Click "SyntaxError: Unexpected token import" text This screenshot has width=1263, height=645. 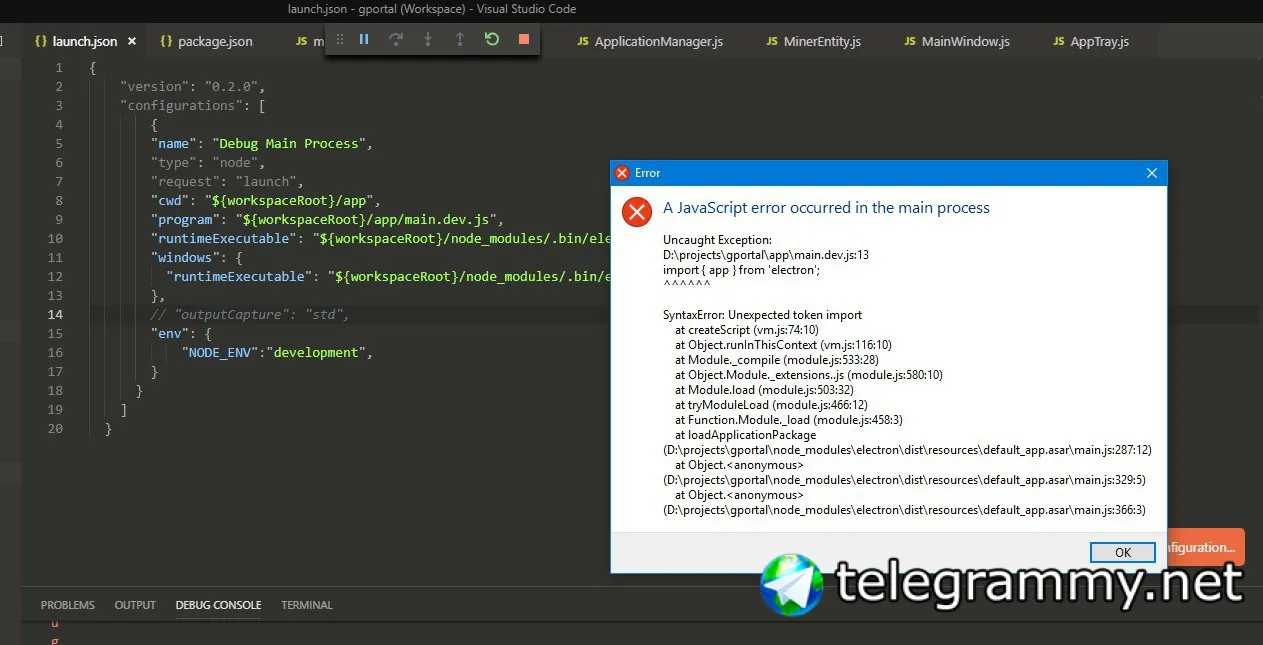click(762, 315)
